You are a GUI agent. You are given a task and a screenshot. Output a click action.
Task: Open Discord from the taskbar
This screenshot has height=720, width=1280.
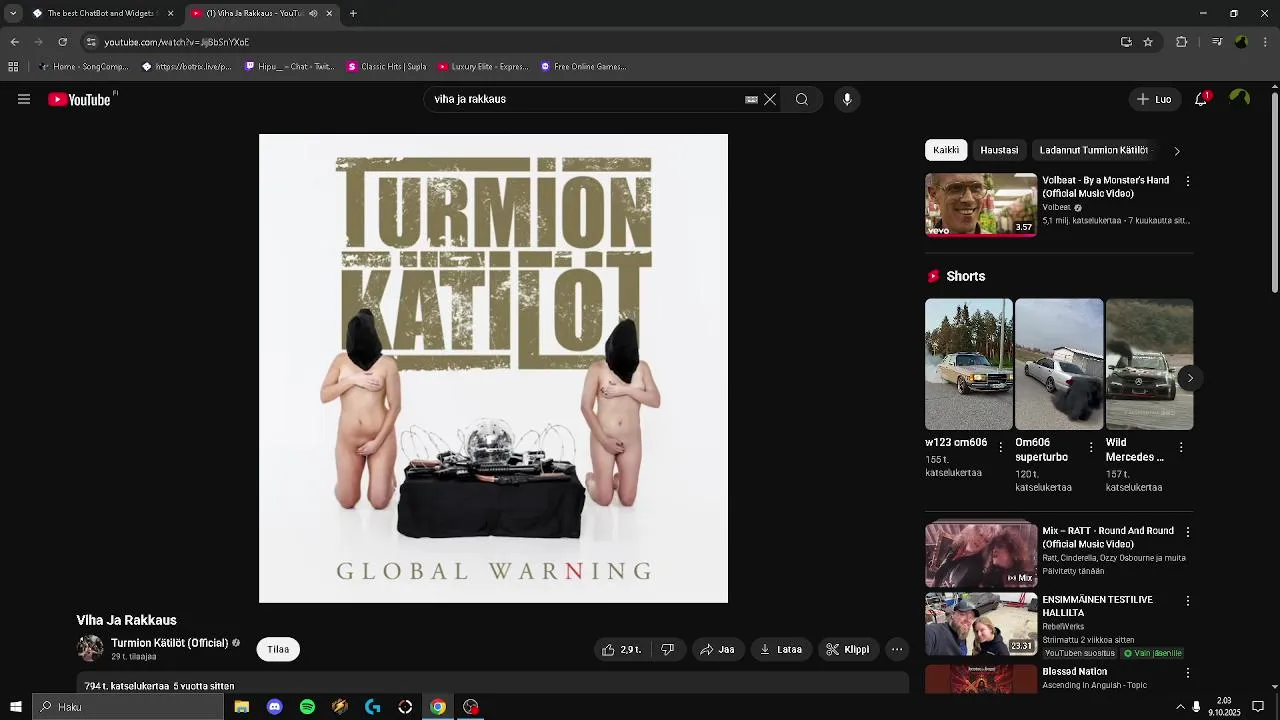click(x=274, y=707)
